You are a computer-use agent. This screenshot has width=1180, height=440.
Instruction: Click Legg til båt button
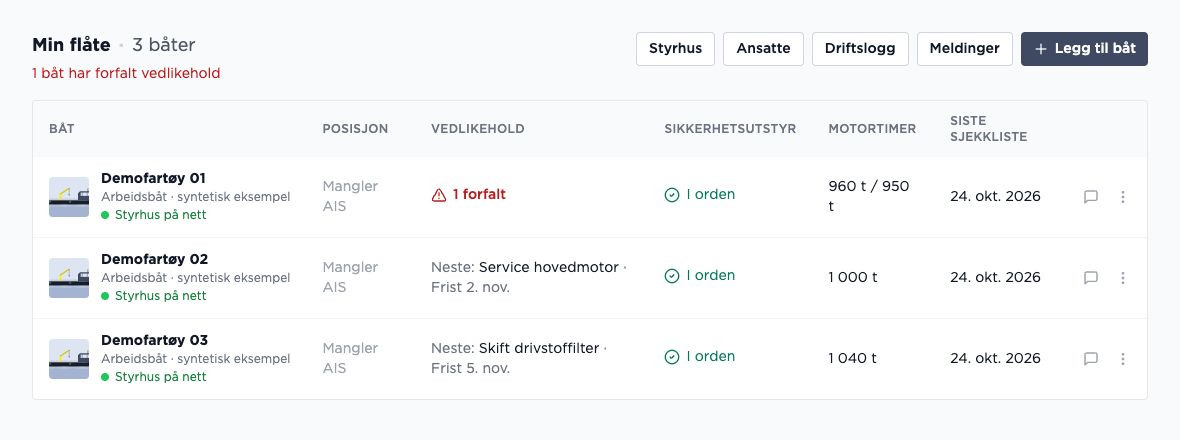tap(1084, 49)
